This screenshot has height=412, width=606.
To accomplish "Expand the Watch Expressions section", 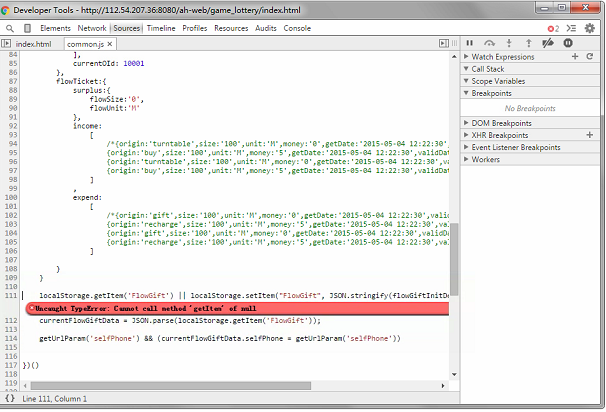I will coord(466,57).
